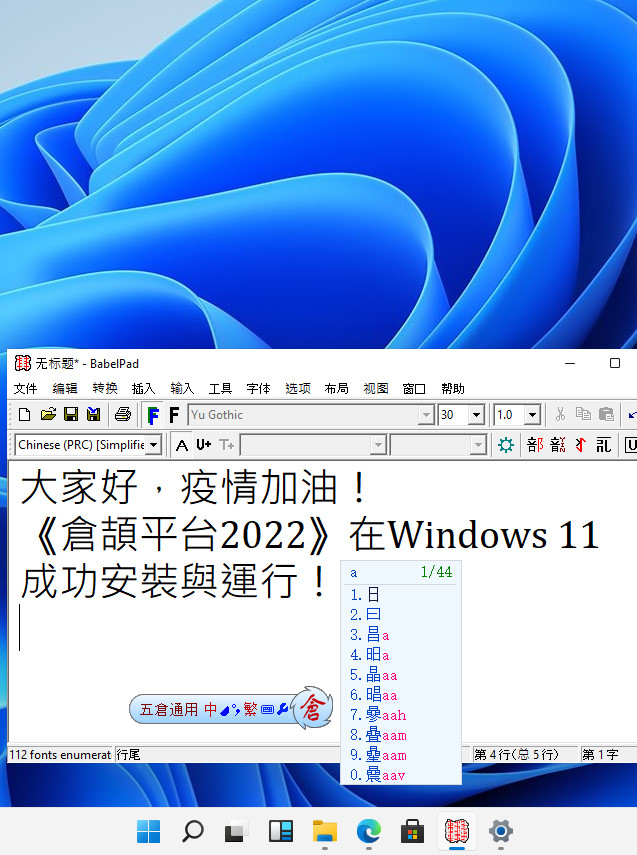Viewport: 637px width, 855px height.
Task: Open the soft keyboard icon on IME bar
Action: (267, 710)
